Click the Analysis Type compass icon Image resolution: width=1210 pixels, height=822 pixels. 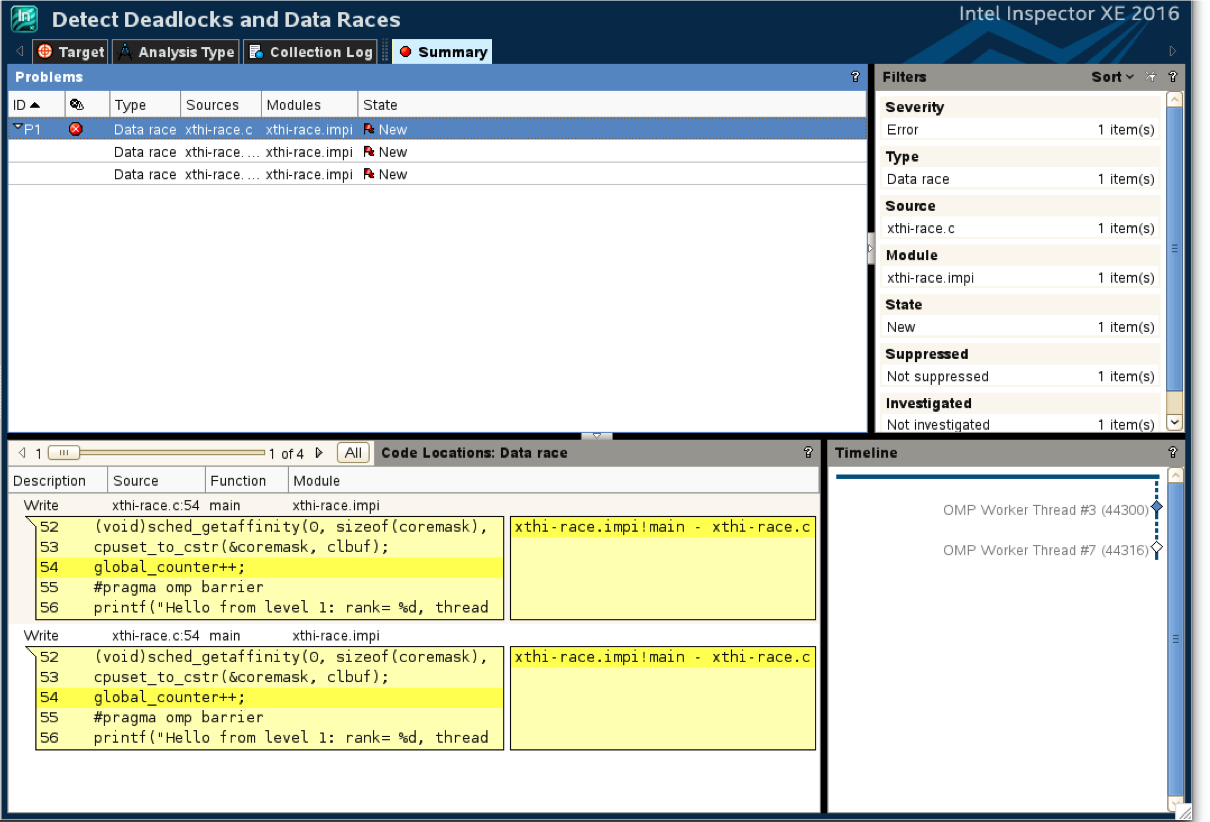pos(124,51)
